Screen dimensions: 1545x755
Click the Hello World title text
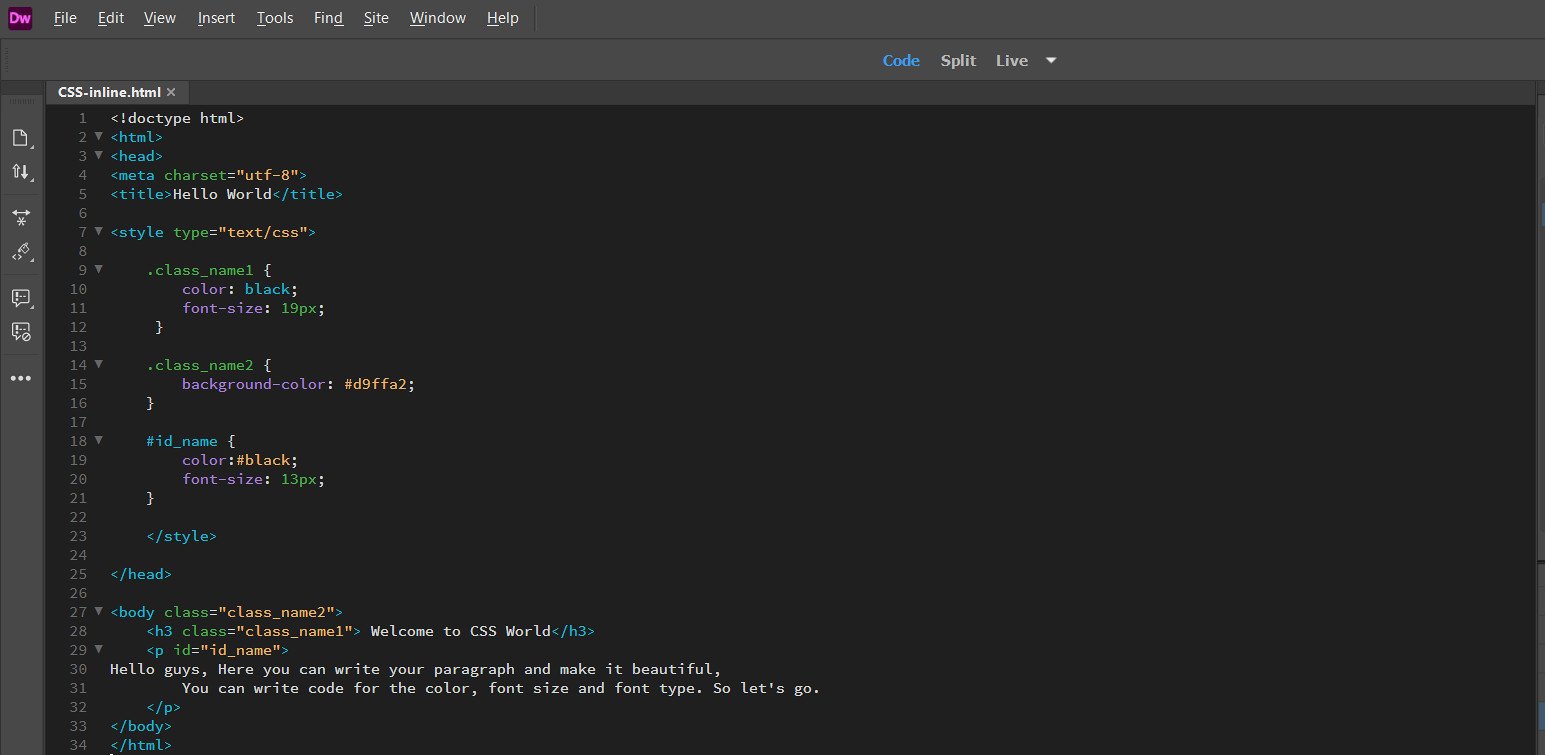click(222, 194)
